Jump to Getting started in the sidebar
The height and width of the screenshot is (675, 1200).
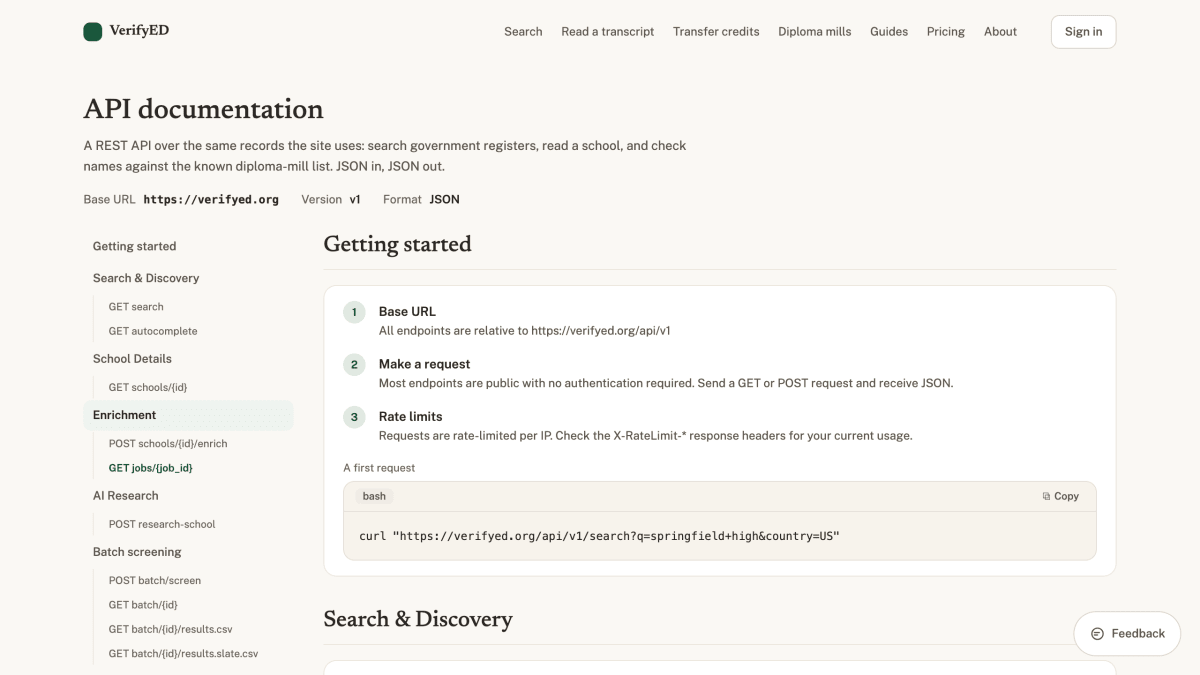pos(134,246)
